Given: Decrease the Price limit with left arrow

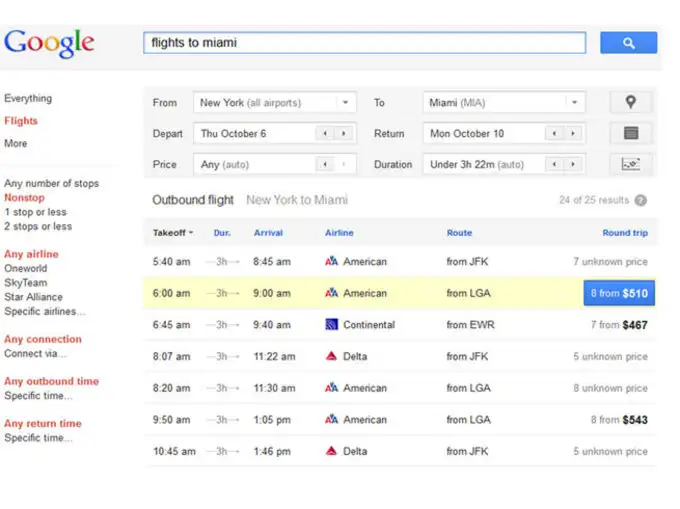Looking at the screenshot, I should coord(325,165).
